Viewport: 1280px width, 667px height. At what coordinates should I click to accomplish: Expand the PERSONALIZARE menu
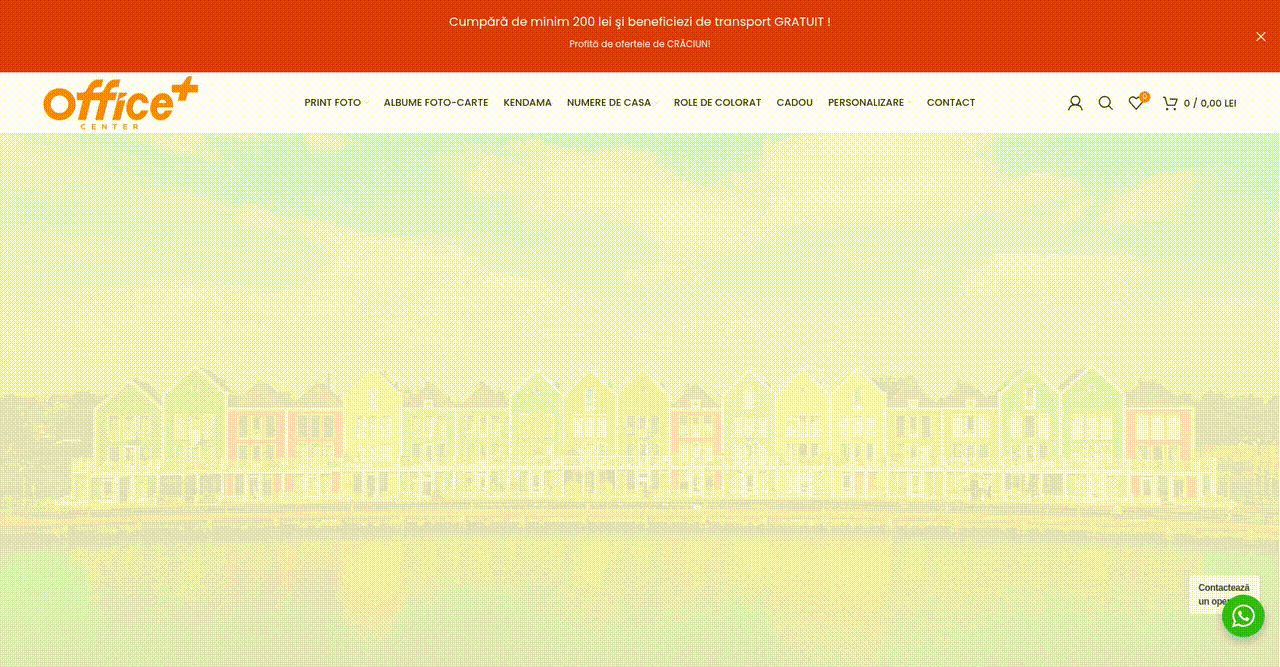[x=870, y=103]
